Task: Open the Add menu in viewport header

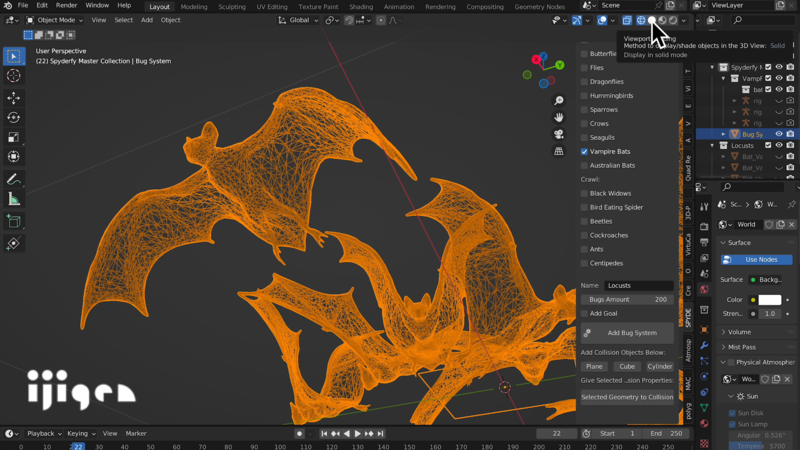Action: pos(147,20)
